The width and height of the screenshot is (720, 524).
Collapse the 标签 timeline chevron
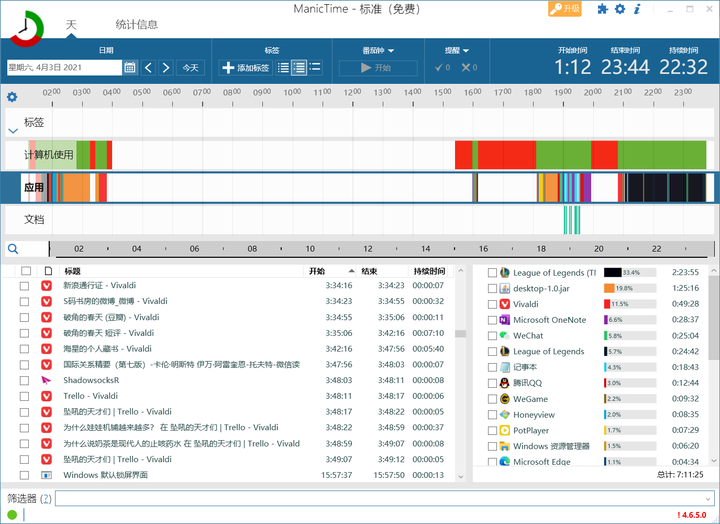click(13, 131)
